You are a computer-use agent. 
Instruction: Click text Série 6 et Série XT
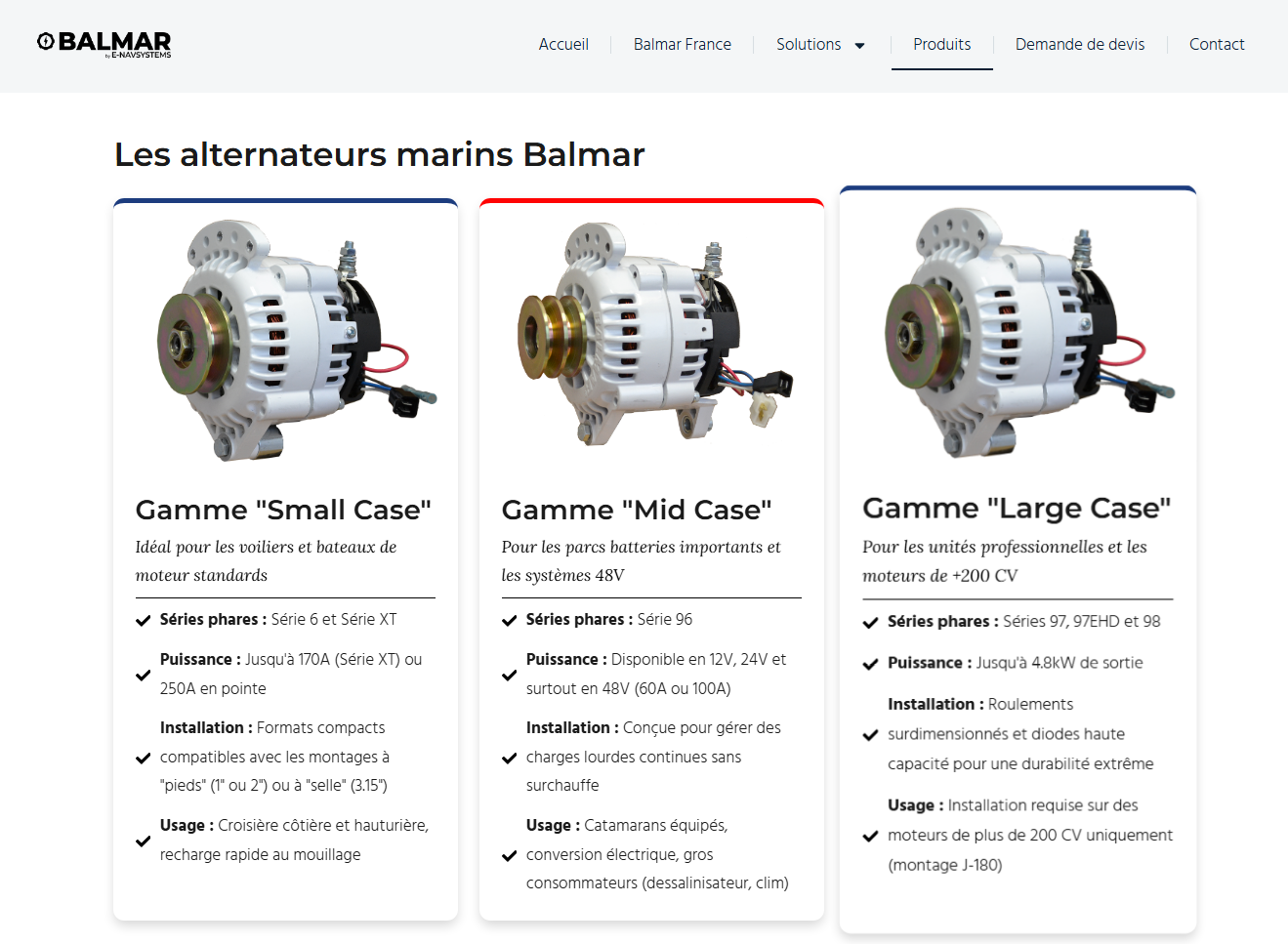coord(334,619)
